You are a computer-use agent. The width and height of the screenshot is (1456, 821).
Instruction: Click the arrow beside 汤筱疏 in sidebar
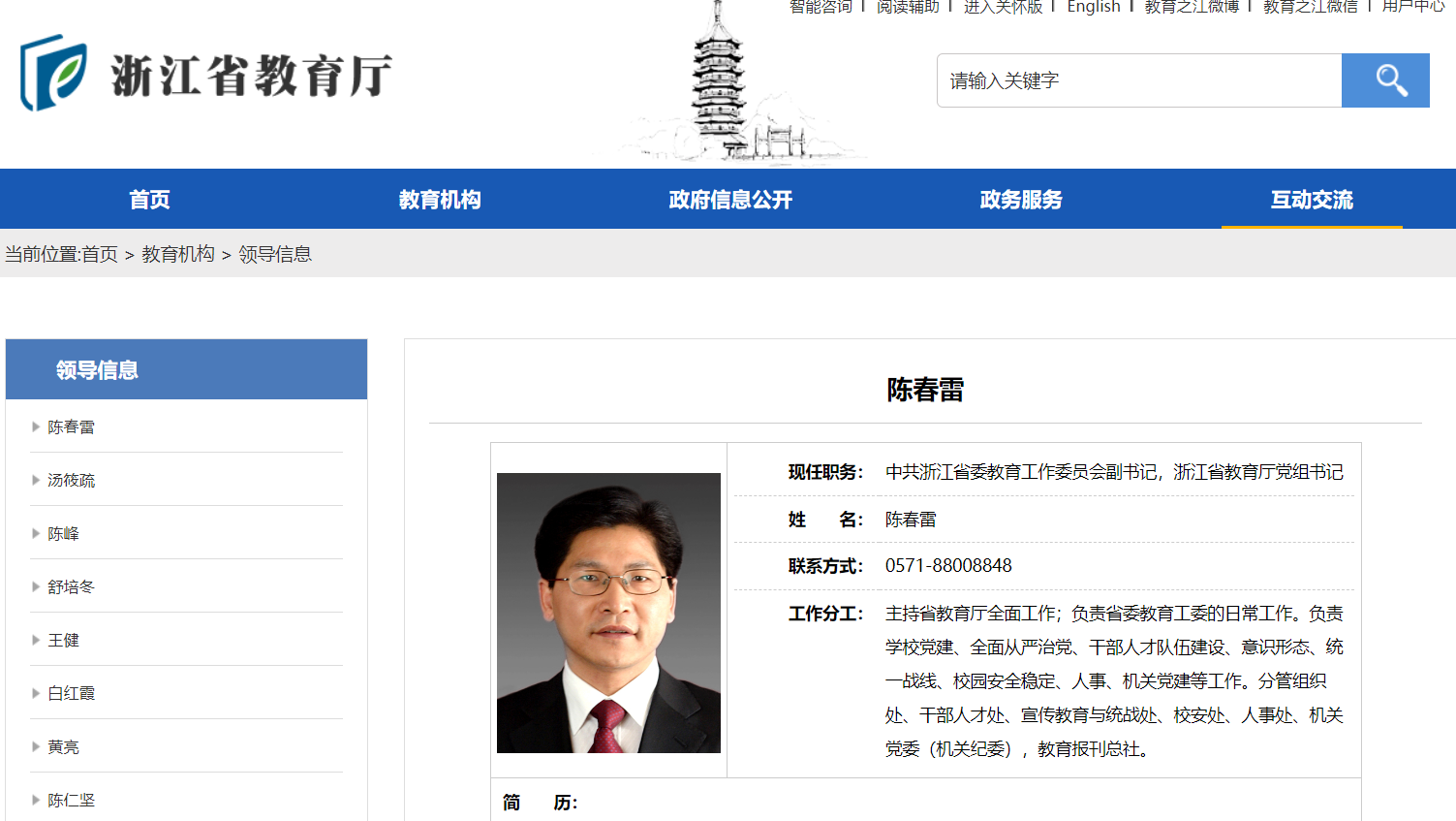(36, 480)
